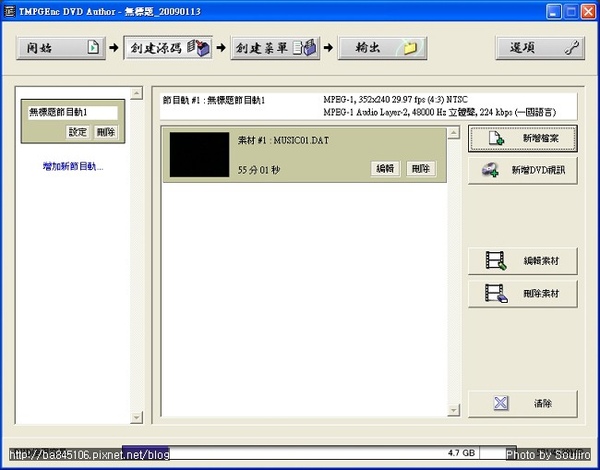Click 編輯 (Edit) for the MUSIC01.DAT clip

tap(385, 169)
